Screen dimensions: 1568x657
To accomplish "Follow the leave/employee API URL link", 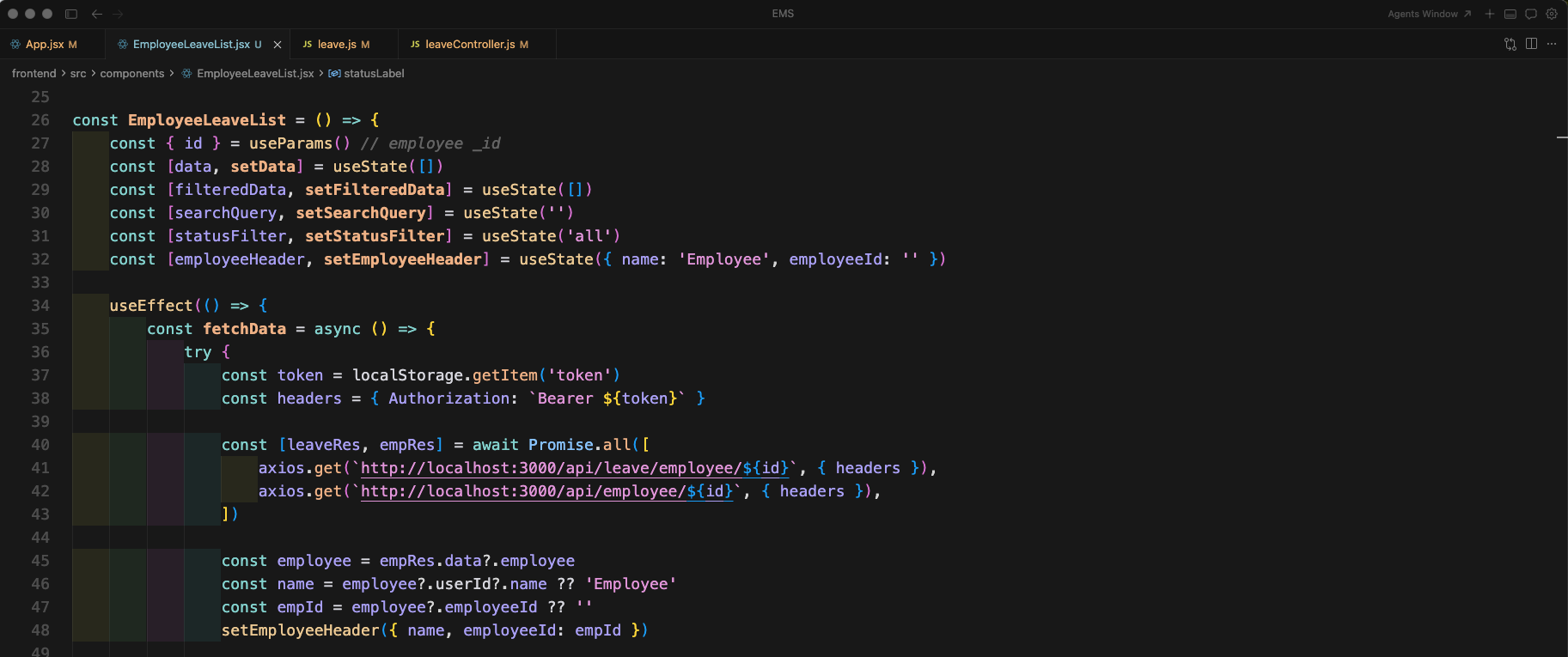I will pos(575,468).
